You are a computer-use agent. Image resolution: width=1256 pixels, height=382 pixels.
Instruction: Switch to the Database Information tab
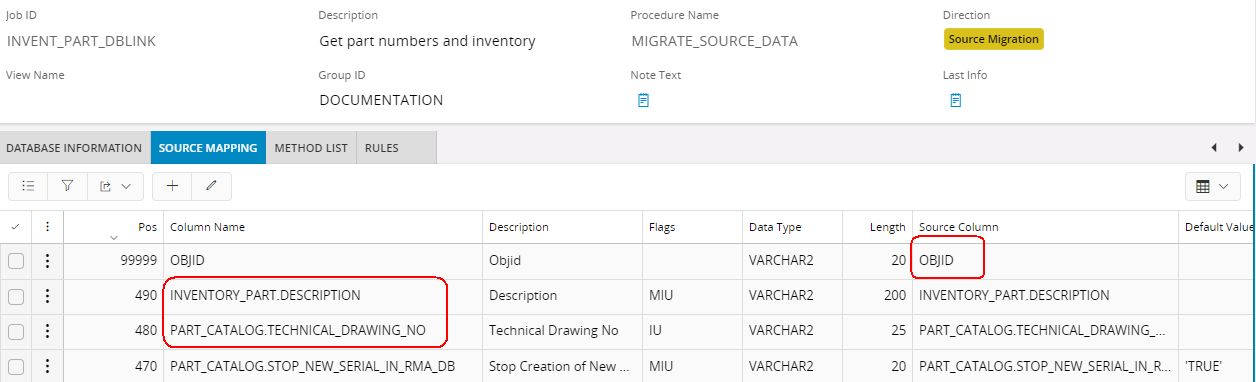click(x=74, y=148)
